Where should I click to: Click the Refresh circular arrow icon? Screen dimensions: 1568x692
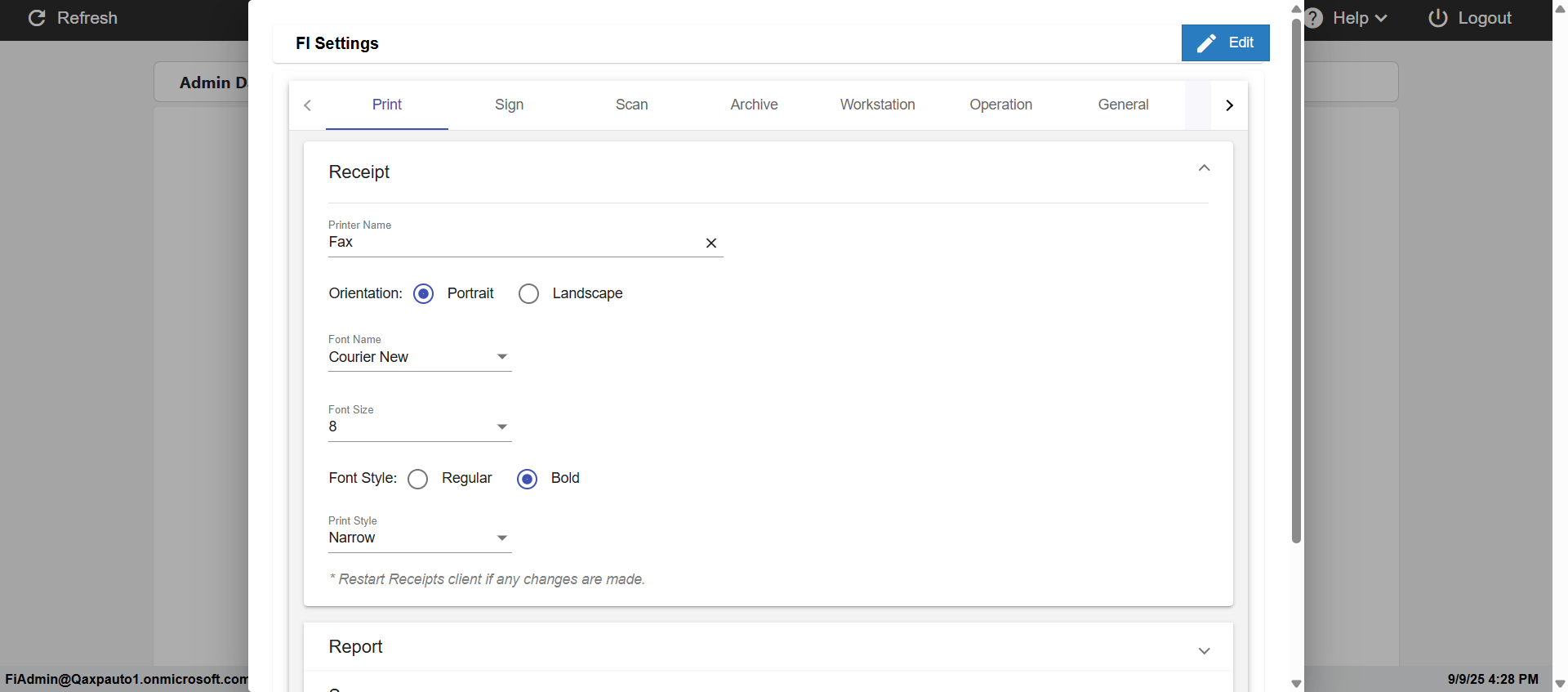click(x=37, y=18)
